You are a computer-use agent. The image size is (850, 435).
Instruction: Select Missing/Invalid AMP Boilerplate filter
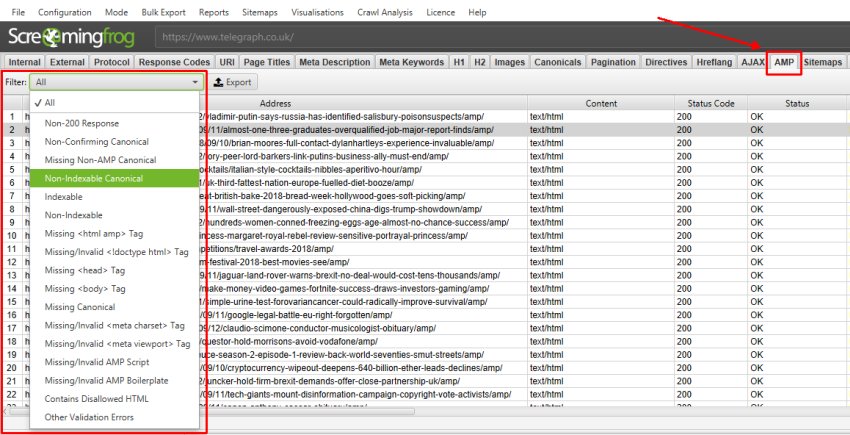(x=114, y=380)
